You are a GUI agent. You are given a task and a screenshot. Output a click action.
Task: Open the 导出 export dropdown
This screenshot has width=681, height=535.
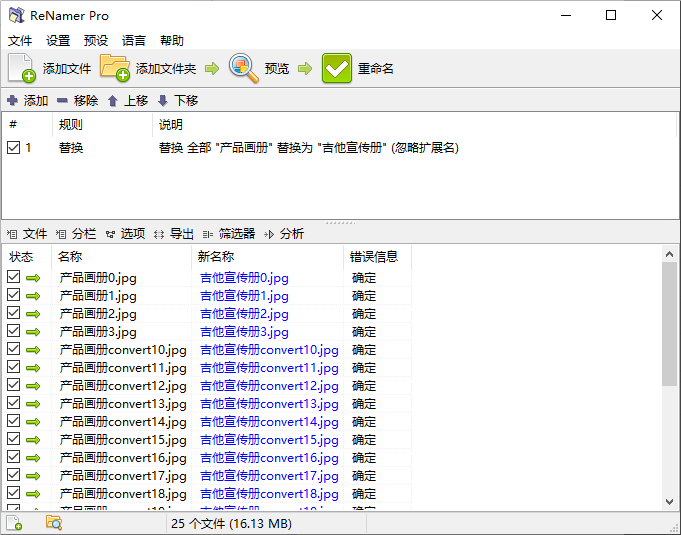click(x=174, y=234)
